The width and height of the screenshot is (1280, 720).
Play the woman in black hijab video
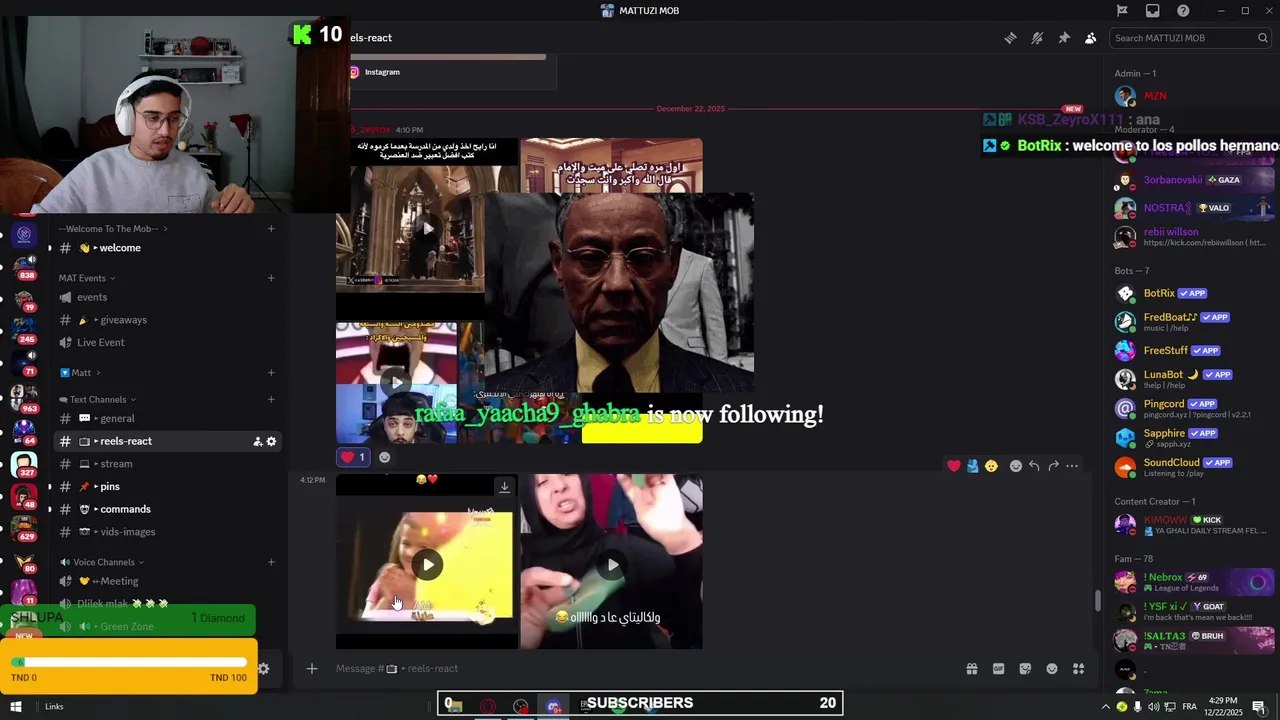tap(612, 565)
